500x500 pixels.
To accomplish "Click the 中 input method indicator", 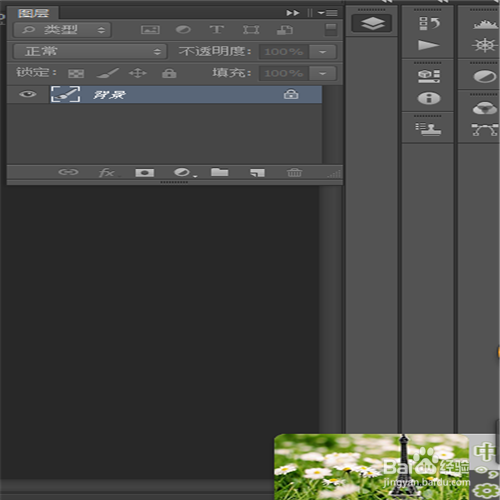I will coord(484,452).
